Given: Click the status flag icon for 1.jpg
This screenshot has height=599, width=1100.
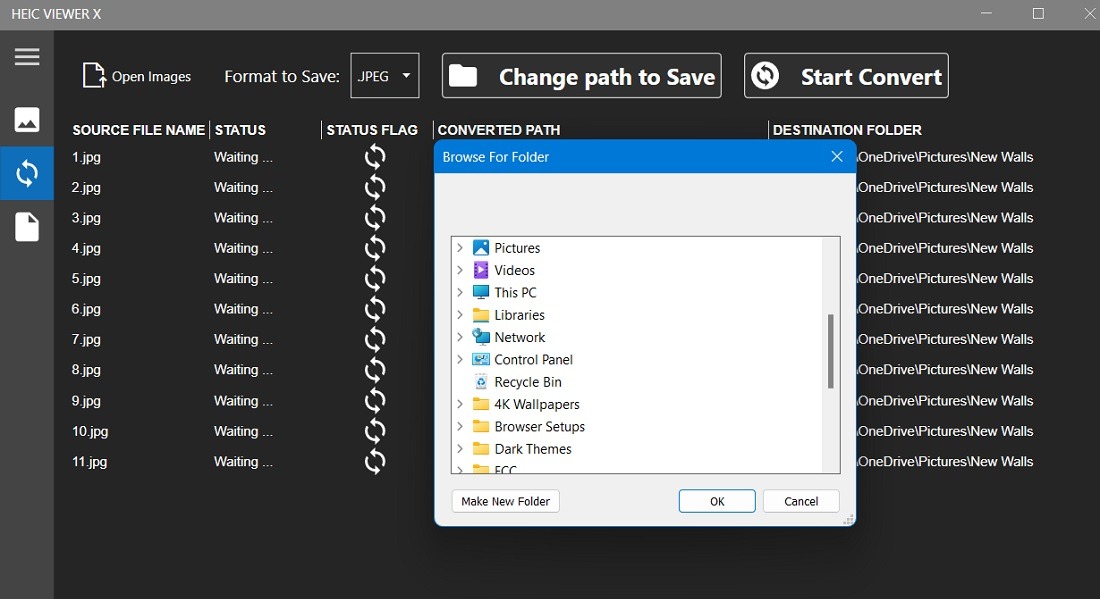Looking at the screenshot, I should click(374, 157).
